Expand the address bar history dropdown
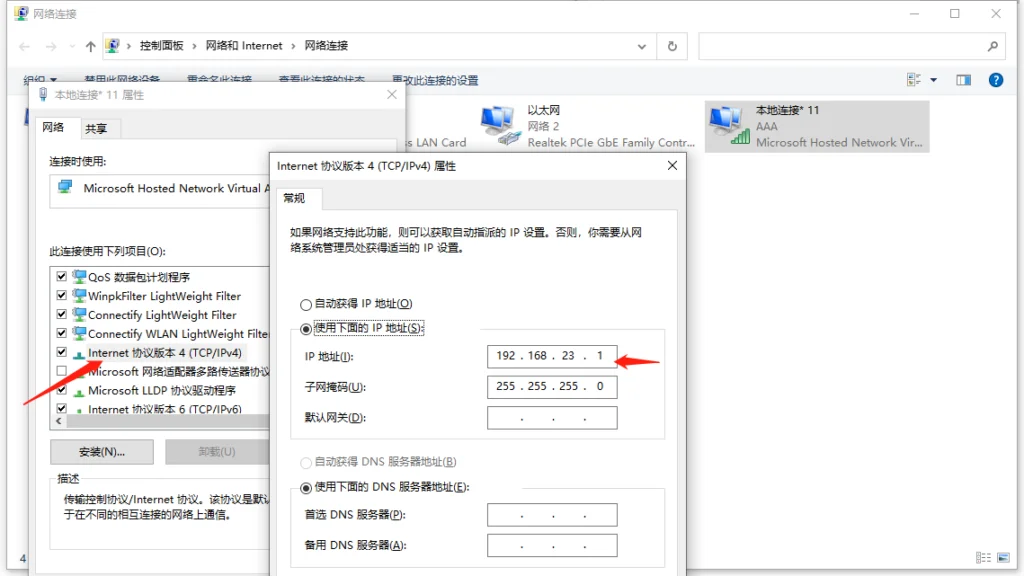1024x576 pixels. click(643, 46)
